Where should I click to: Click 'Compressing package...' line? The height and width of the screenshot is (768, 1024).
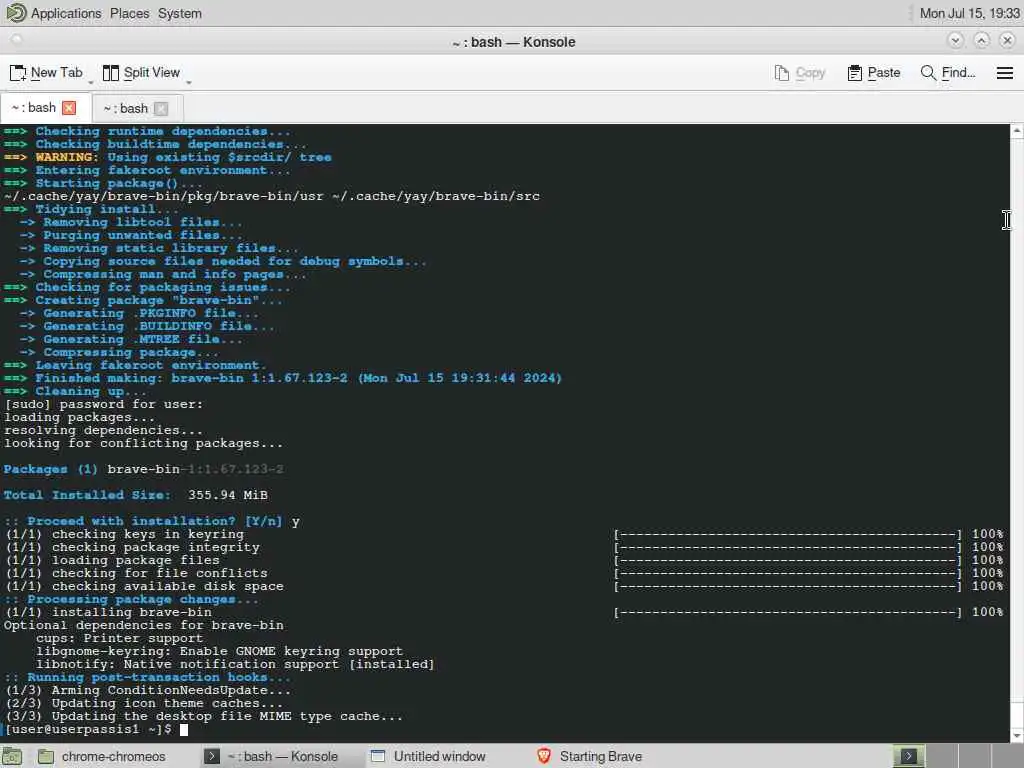[120, 353]
